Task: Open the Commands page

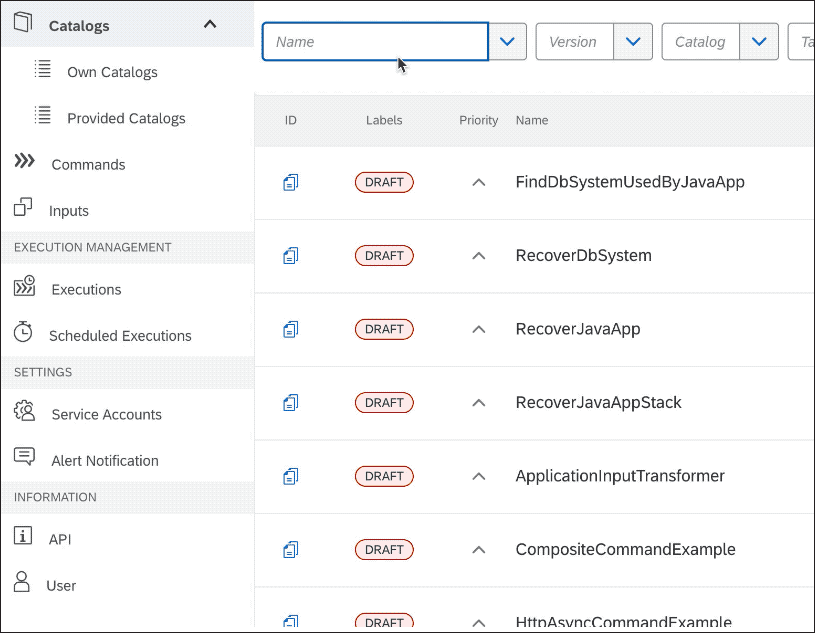Action: tap(88, 165)
